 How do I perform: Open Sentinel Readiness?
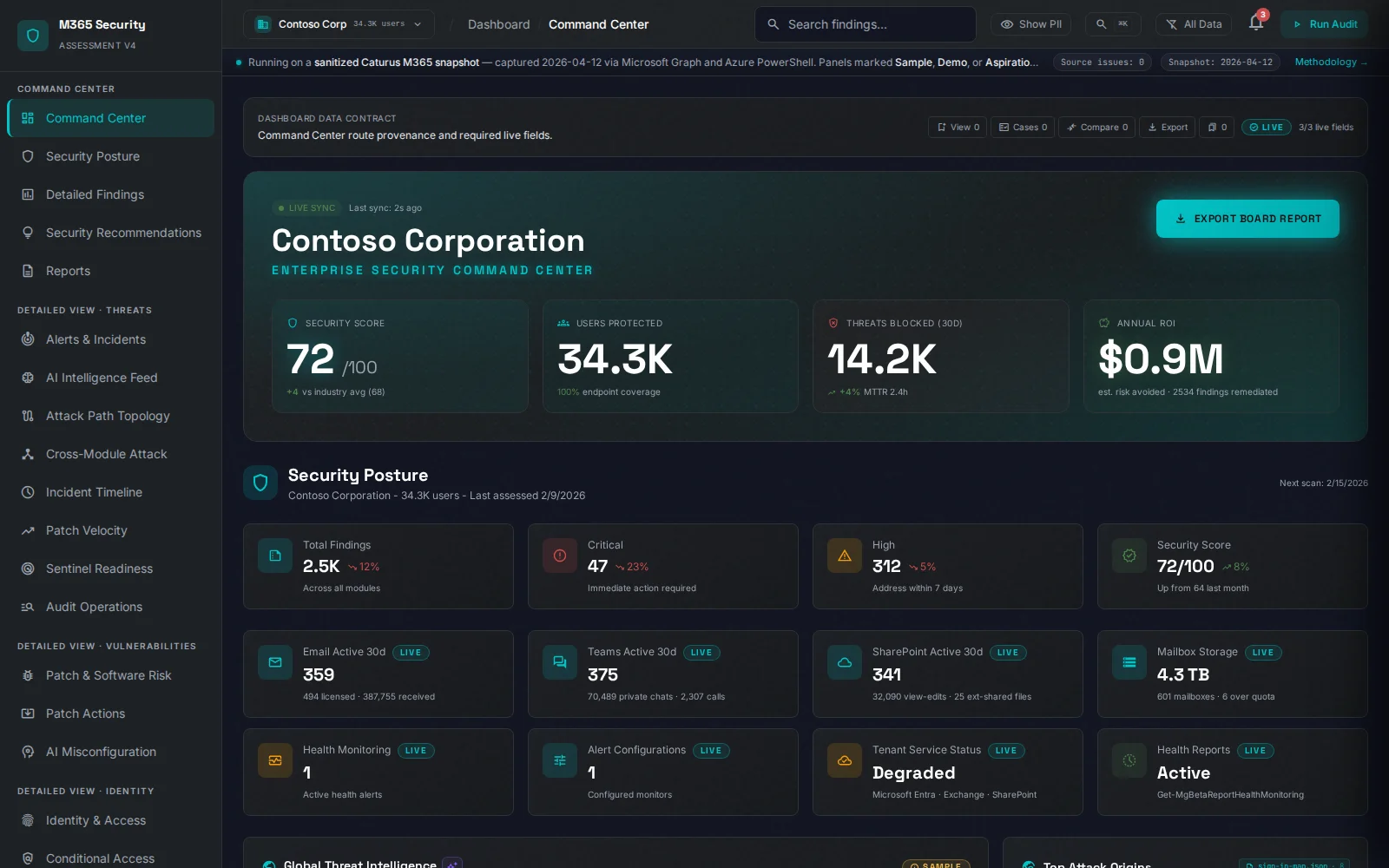(110, 569)
